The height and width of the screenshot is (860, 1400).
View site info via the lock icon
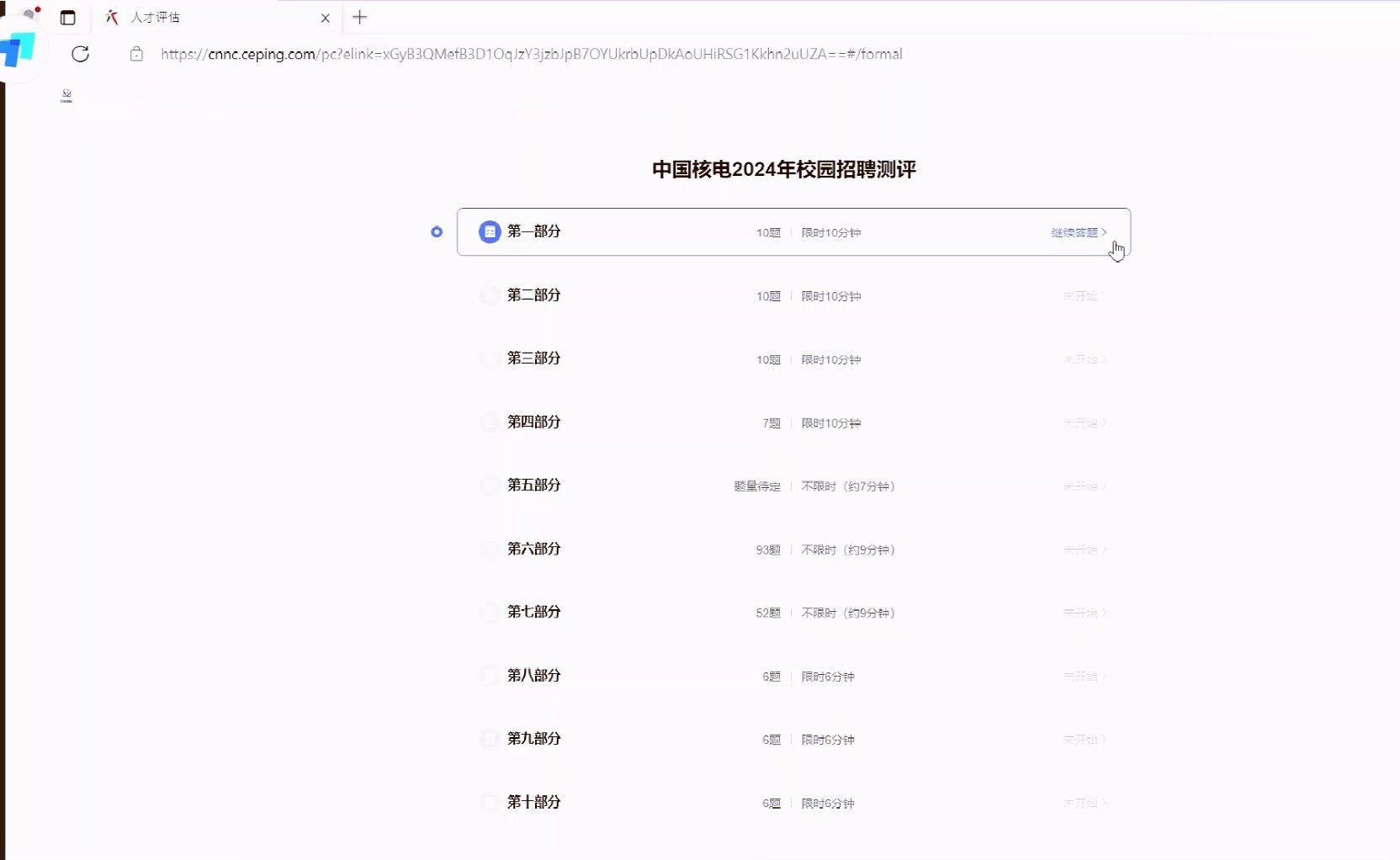pyautogui.click(x=136, y=54)
